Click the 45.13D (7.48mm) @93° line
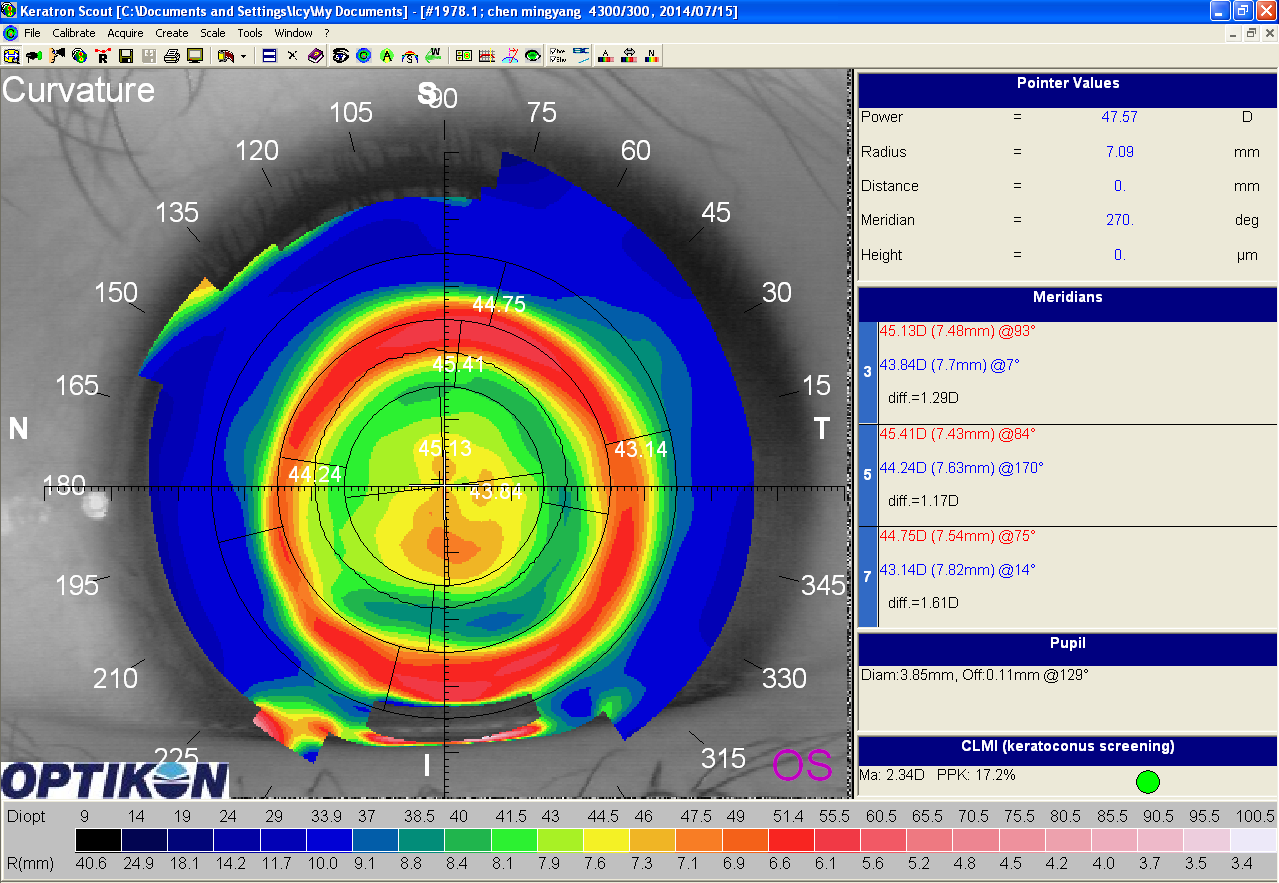This screenshot has width=1279, height=883. (957, 331)
